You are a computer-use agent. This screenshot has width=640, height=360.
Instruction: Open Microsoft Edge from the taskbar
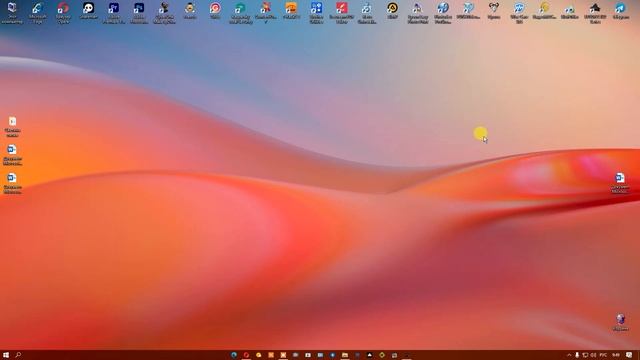[x=234, y=355]
